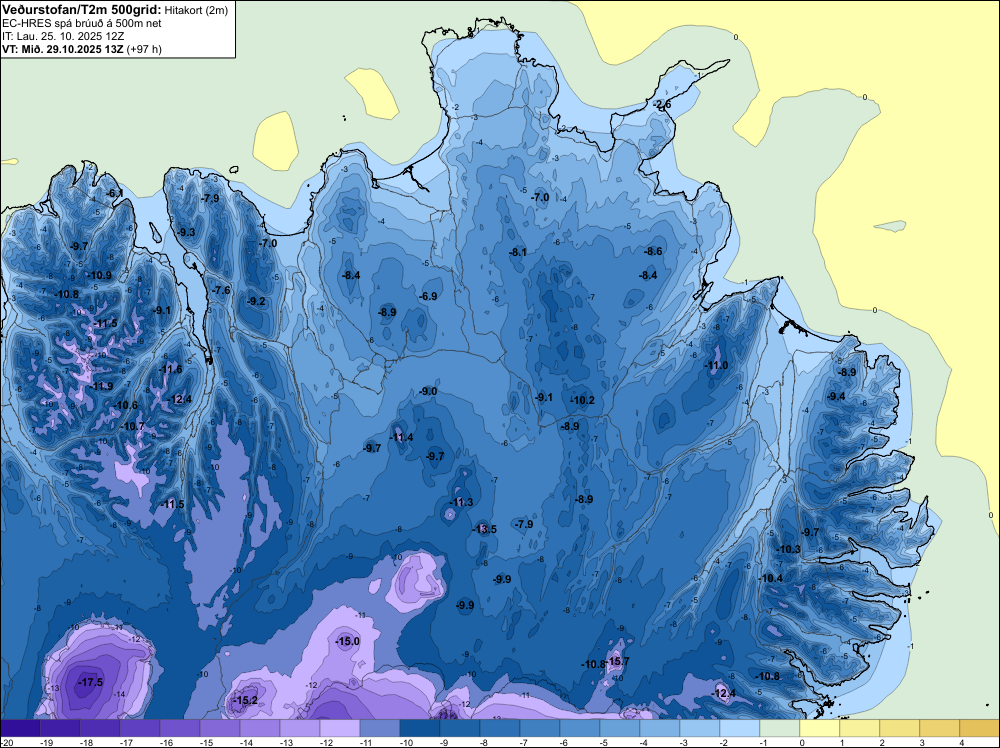
Task: Click the legend swatch between -16 and -15
Action: [x=180, y=728]
